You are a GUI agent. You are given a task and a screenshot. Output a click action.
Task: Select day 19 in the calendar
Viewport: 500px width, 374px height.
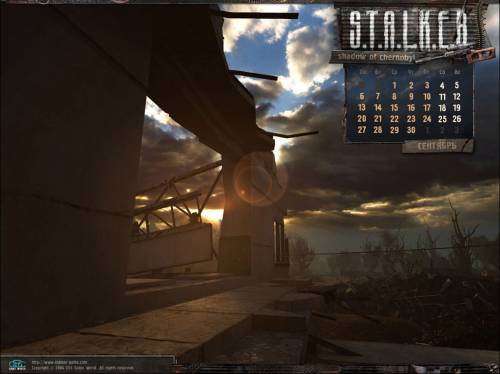coord(457,108)
